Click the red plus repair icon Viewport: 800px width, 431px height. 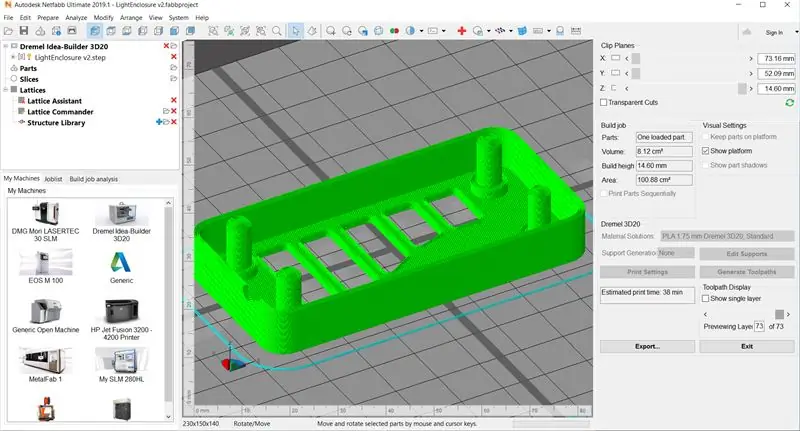tap(462, 31)
